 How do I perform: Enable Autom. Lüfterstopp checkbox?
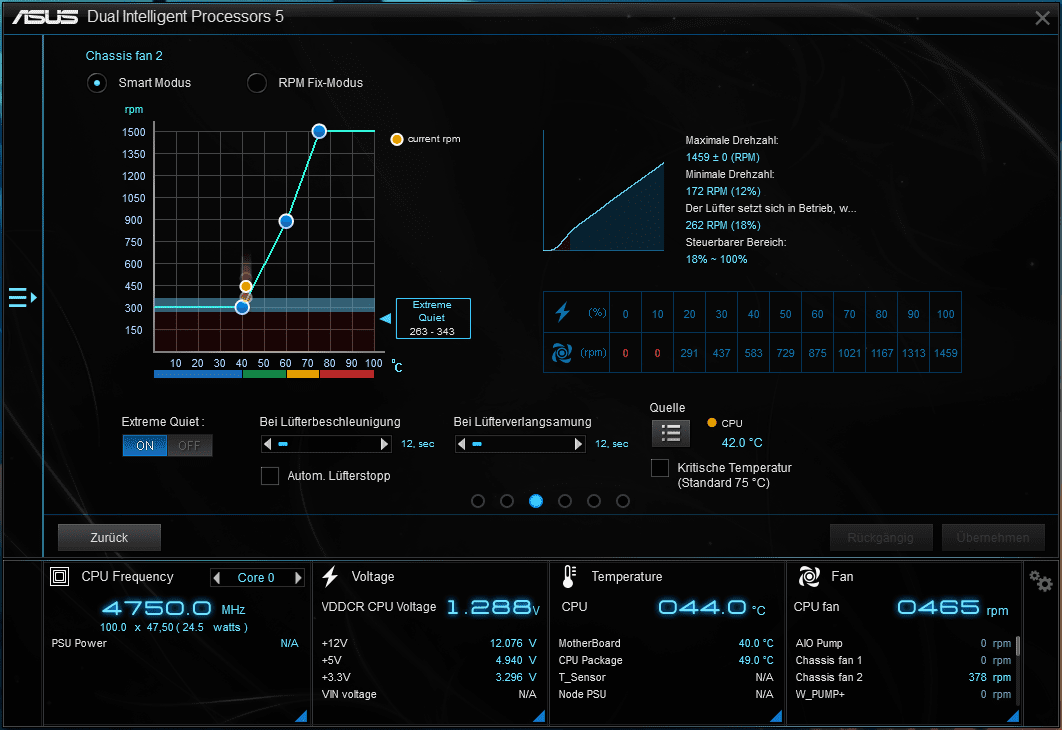coord(270,475)
